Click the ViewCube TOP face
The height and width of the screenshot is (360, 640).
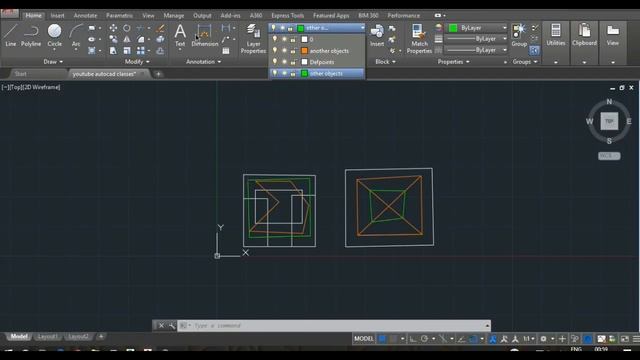pos(609,121)
